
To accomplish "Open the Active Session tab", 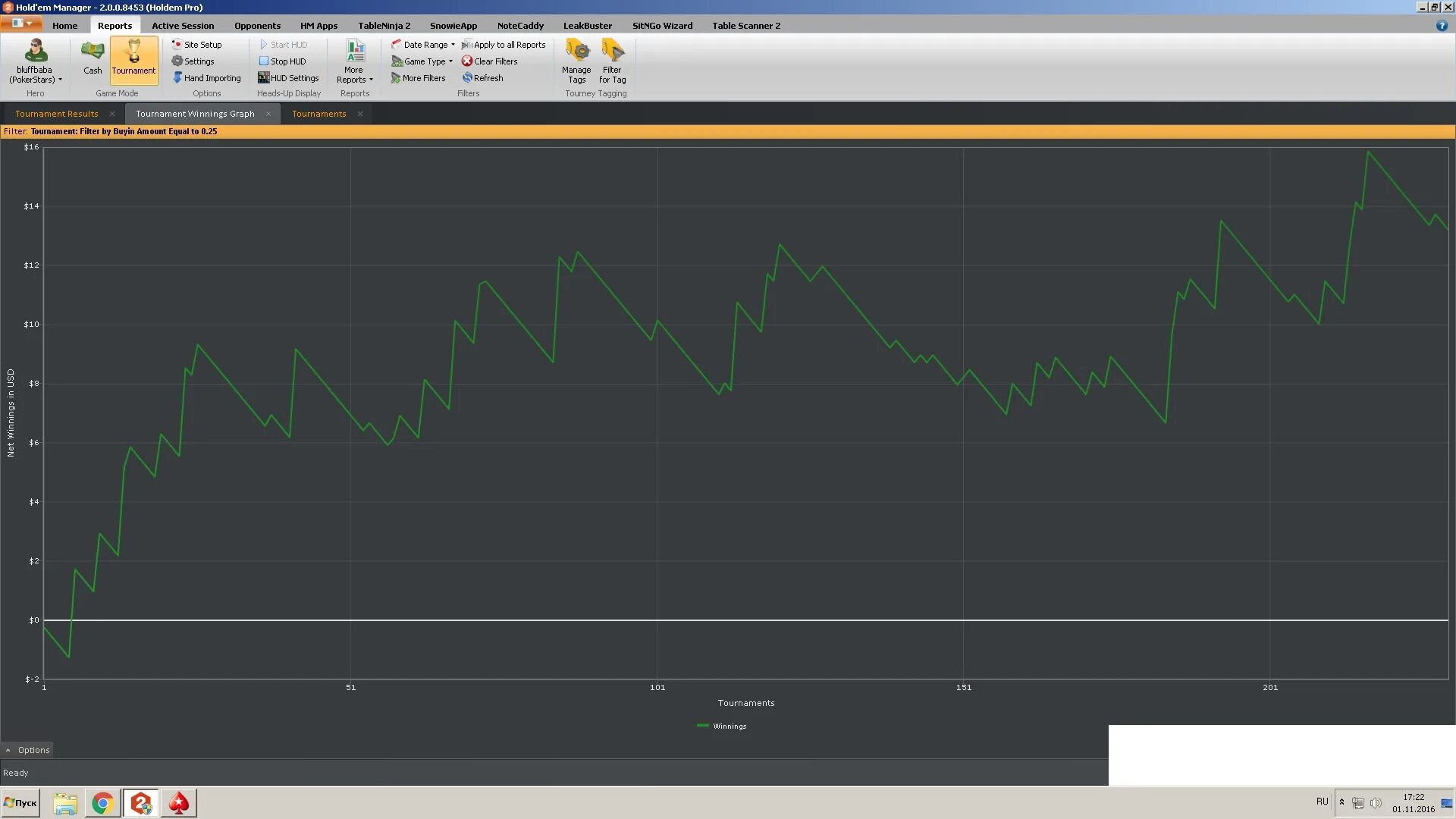I will coord(183,26).
